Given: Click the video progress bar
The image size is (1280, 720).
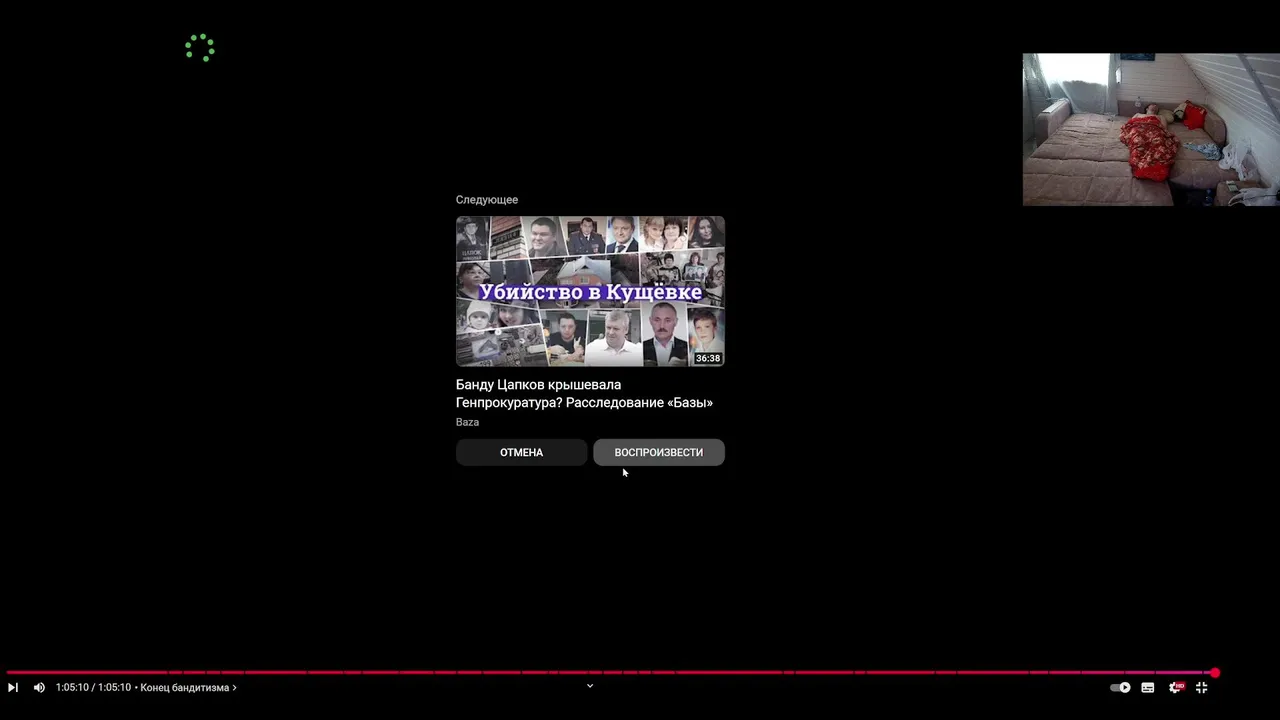Looking at the screenshot, I should (610, 673).
